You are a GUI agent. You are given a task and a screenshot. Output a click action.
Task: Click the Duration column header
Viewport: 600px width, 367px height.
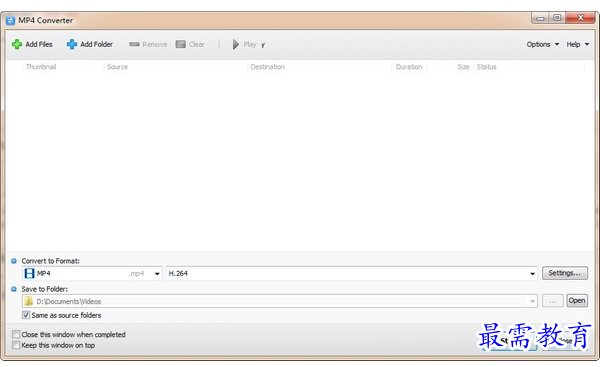click(x=409, y=67)
